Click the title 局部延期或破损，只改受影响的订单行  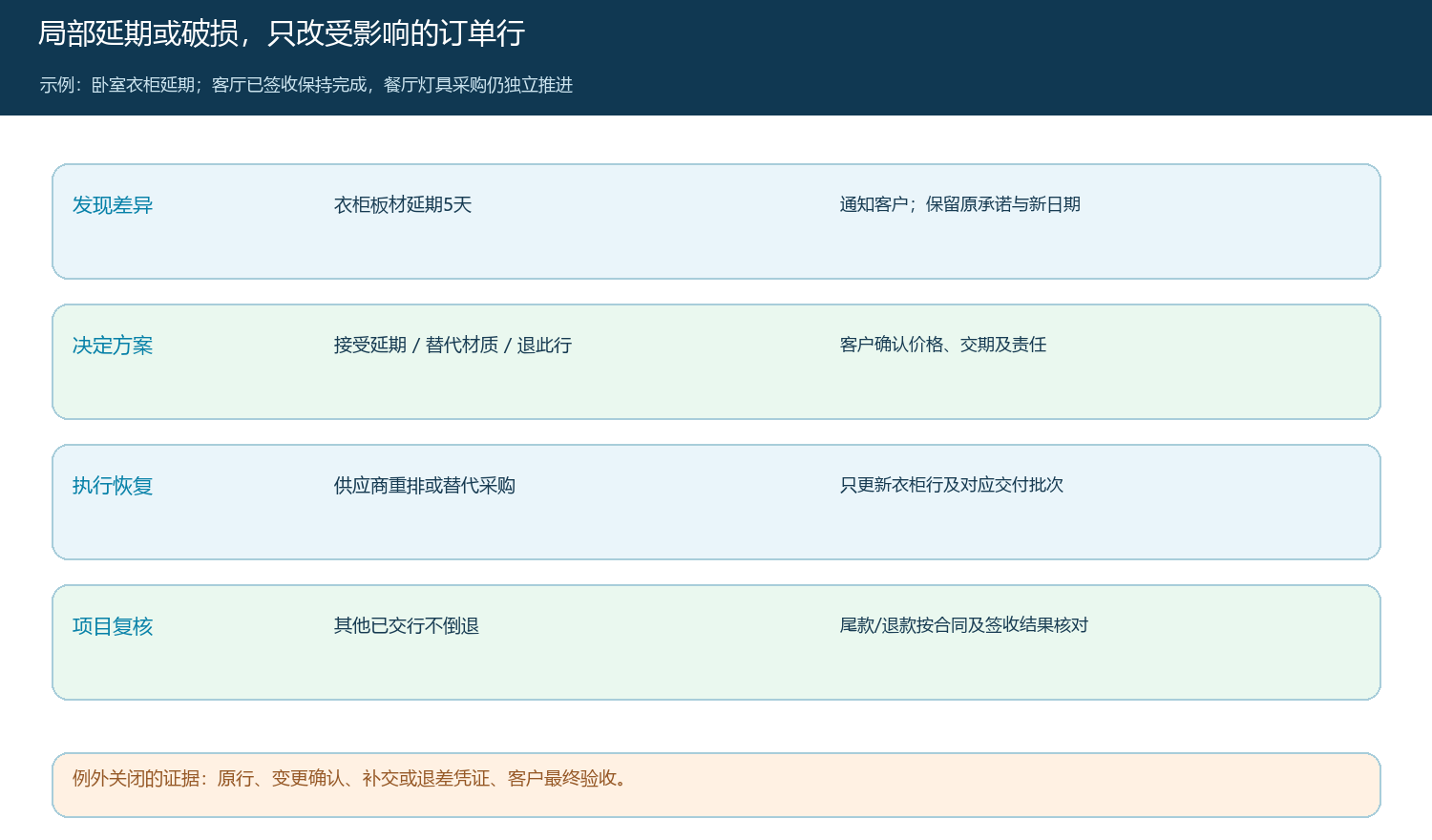click(x=282, y=33)
